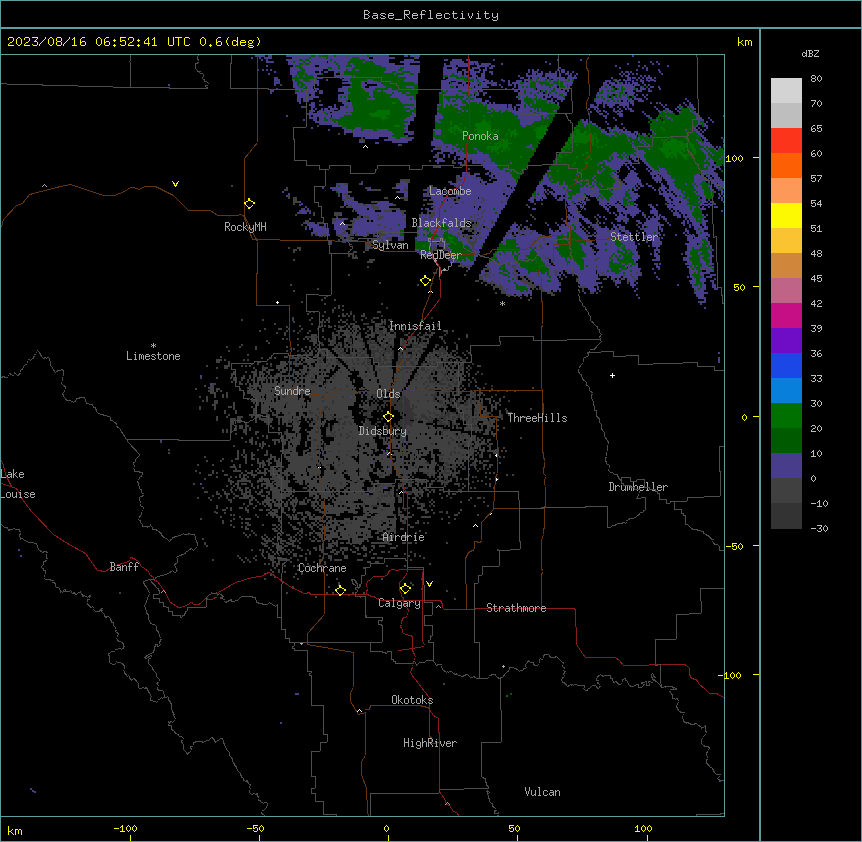Click the RockyMH label
Viewport: 862px width, 842px height.
(x=245, y=227)
